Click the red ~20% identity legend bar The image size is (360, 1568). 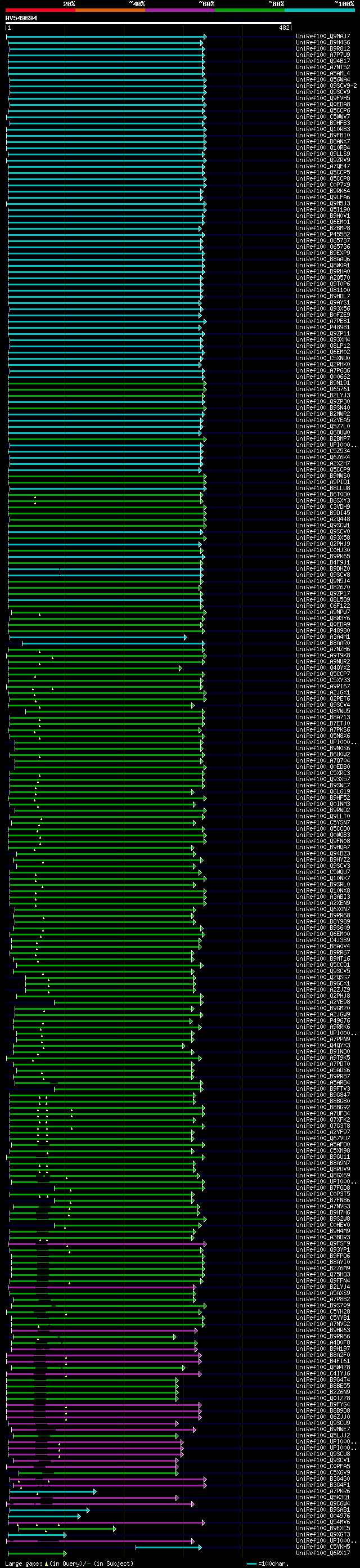tap(40, 10)
